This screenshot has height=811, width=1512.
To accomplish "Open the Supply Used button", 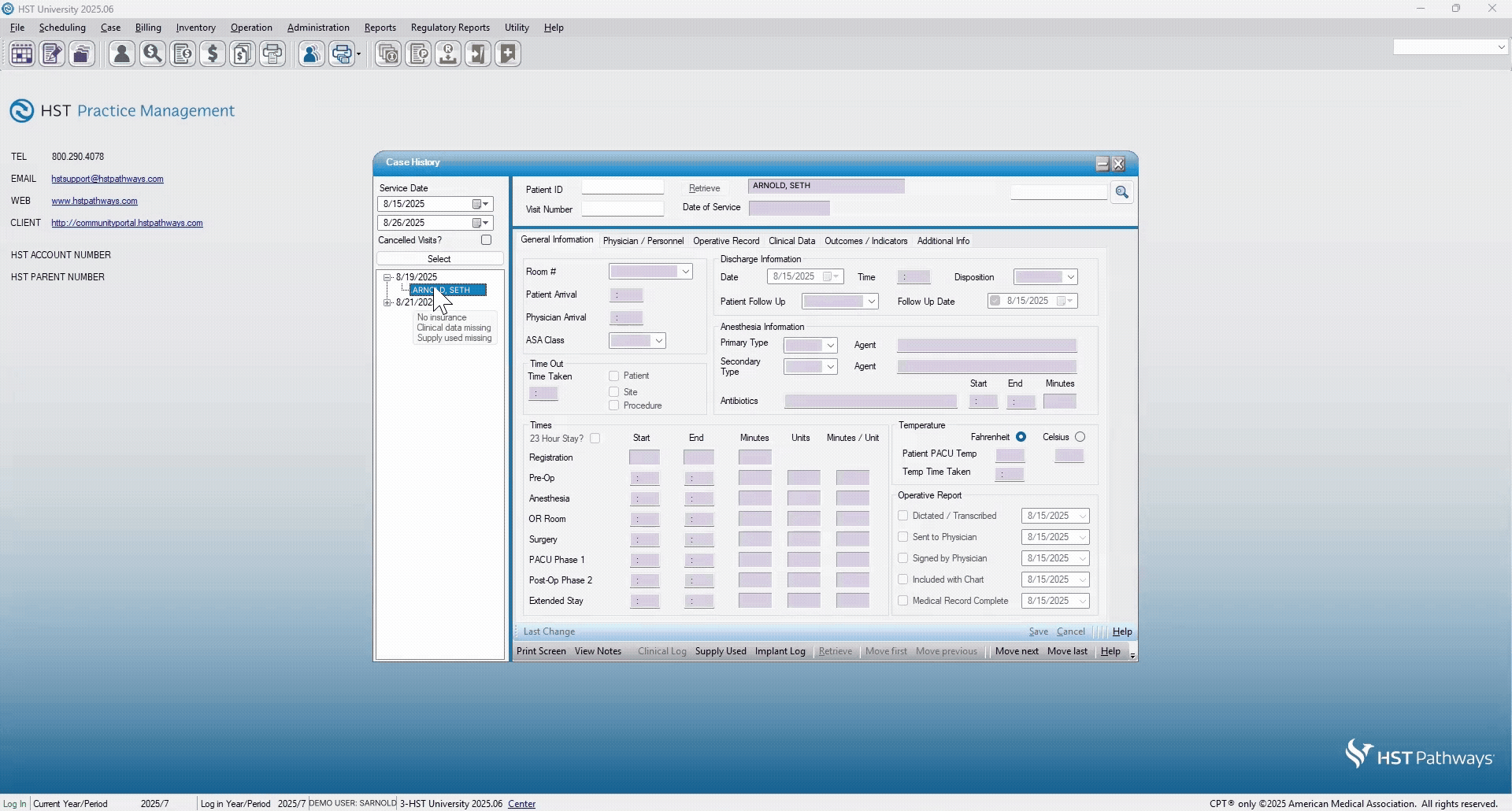I will pyautogui.click(x=721, y=651).
